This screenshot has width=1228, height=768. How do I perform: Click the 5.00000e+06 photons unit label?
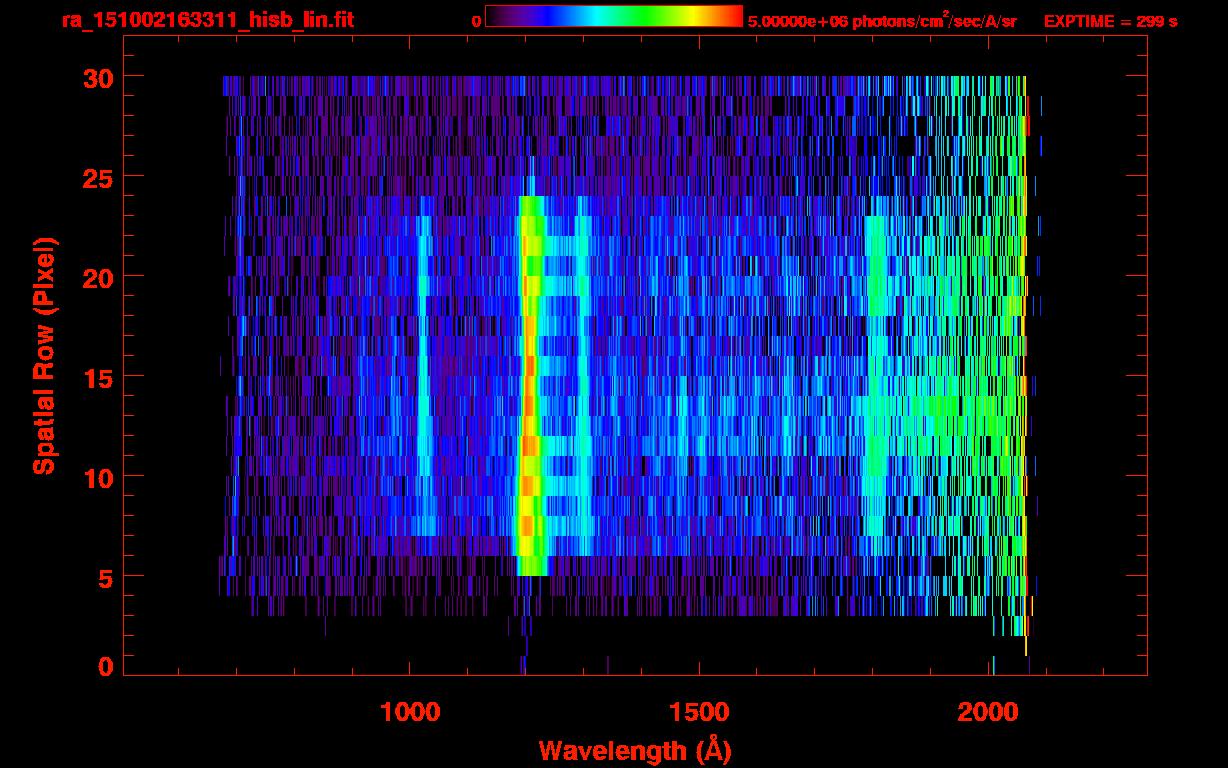coord(882,20)
